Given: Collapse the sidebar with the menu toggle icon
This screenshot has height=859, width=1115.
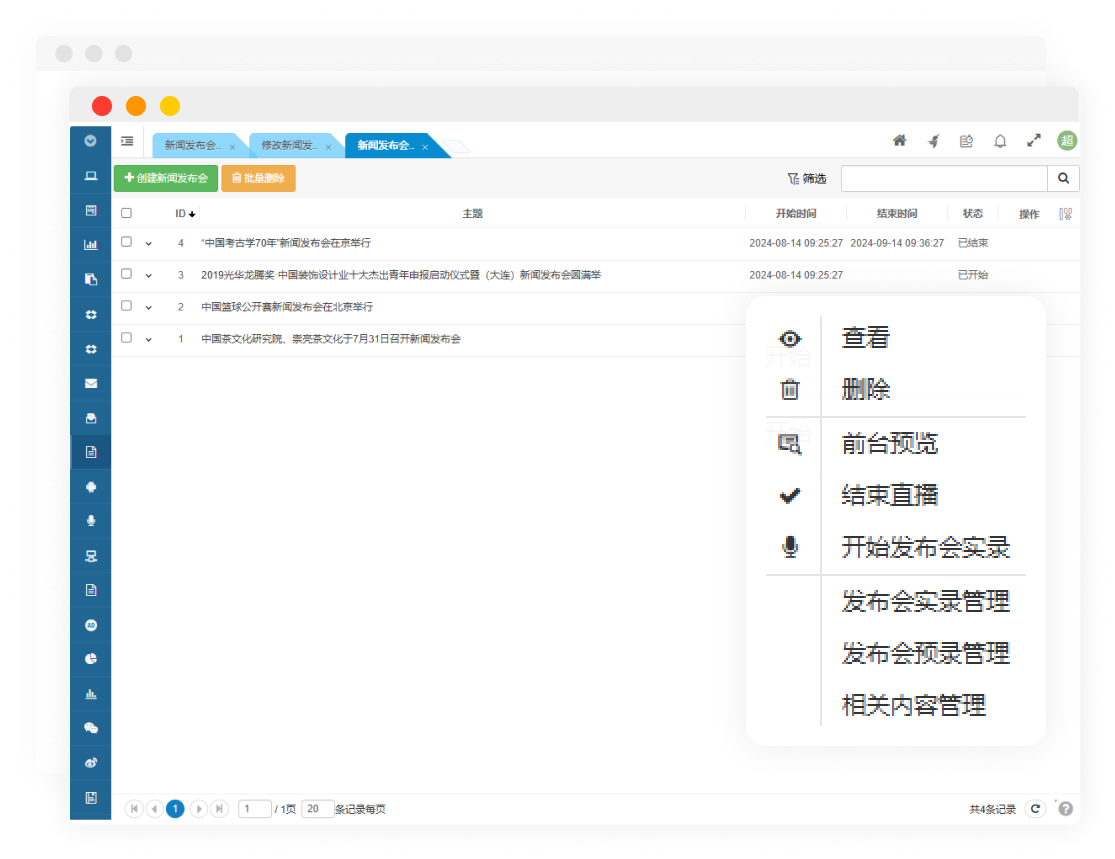Looking at the screenshot, I should pos(127,142).
